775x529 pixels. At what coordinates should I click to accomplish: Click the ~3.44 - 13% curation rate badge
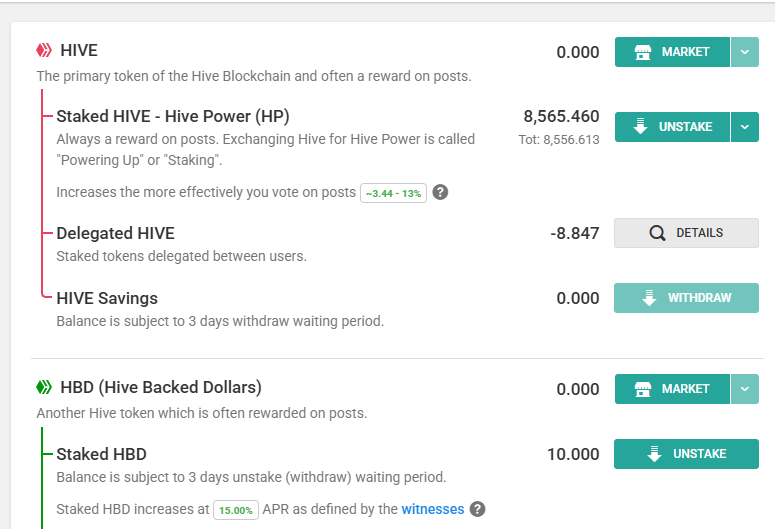(393, 193)
